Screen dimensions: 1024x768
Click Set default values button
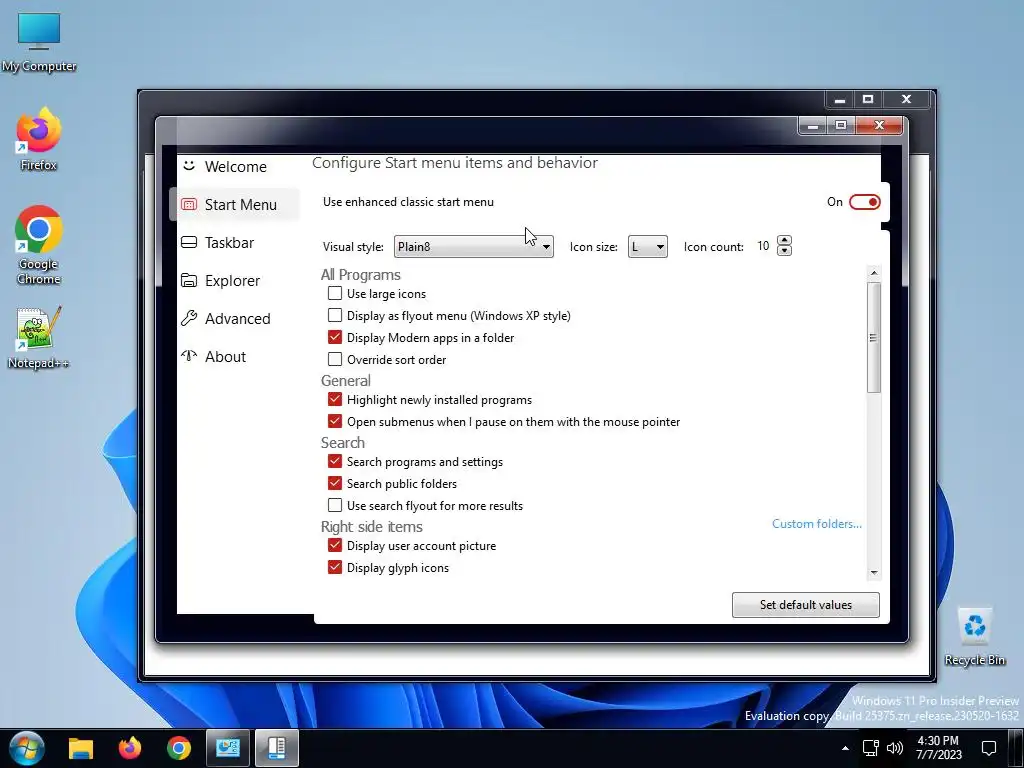click(805, 605)
